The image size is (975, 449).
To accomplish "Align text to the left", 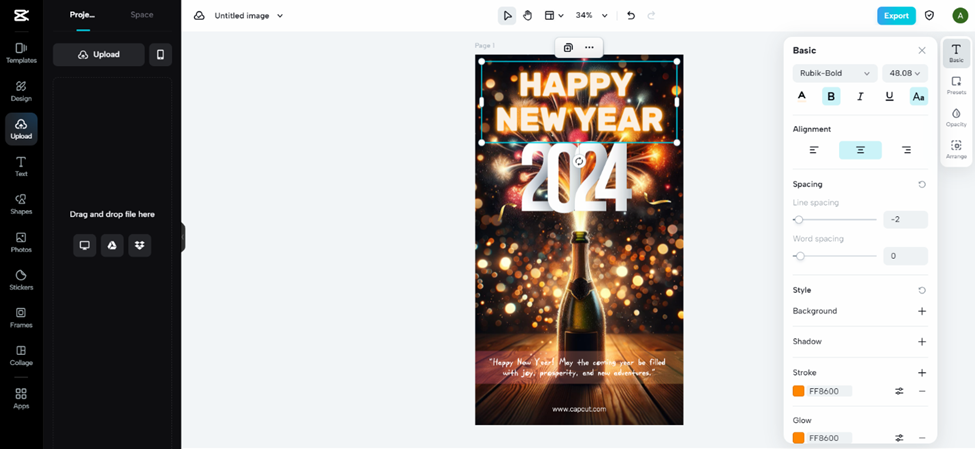I will (x=814, y=150).
